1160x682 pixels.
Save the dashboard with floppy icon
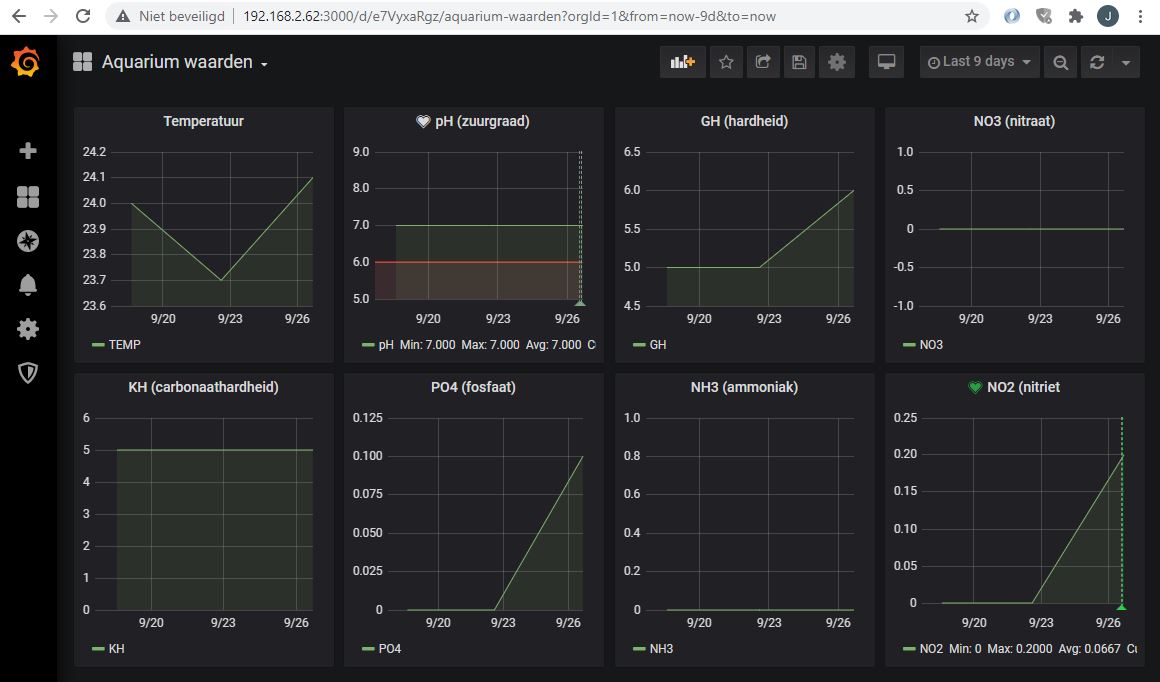pos(799,62)
